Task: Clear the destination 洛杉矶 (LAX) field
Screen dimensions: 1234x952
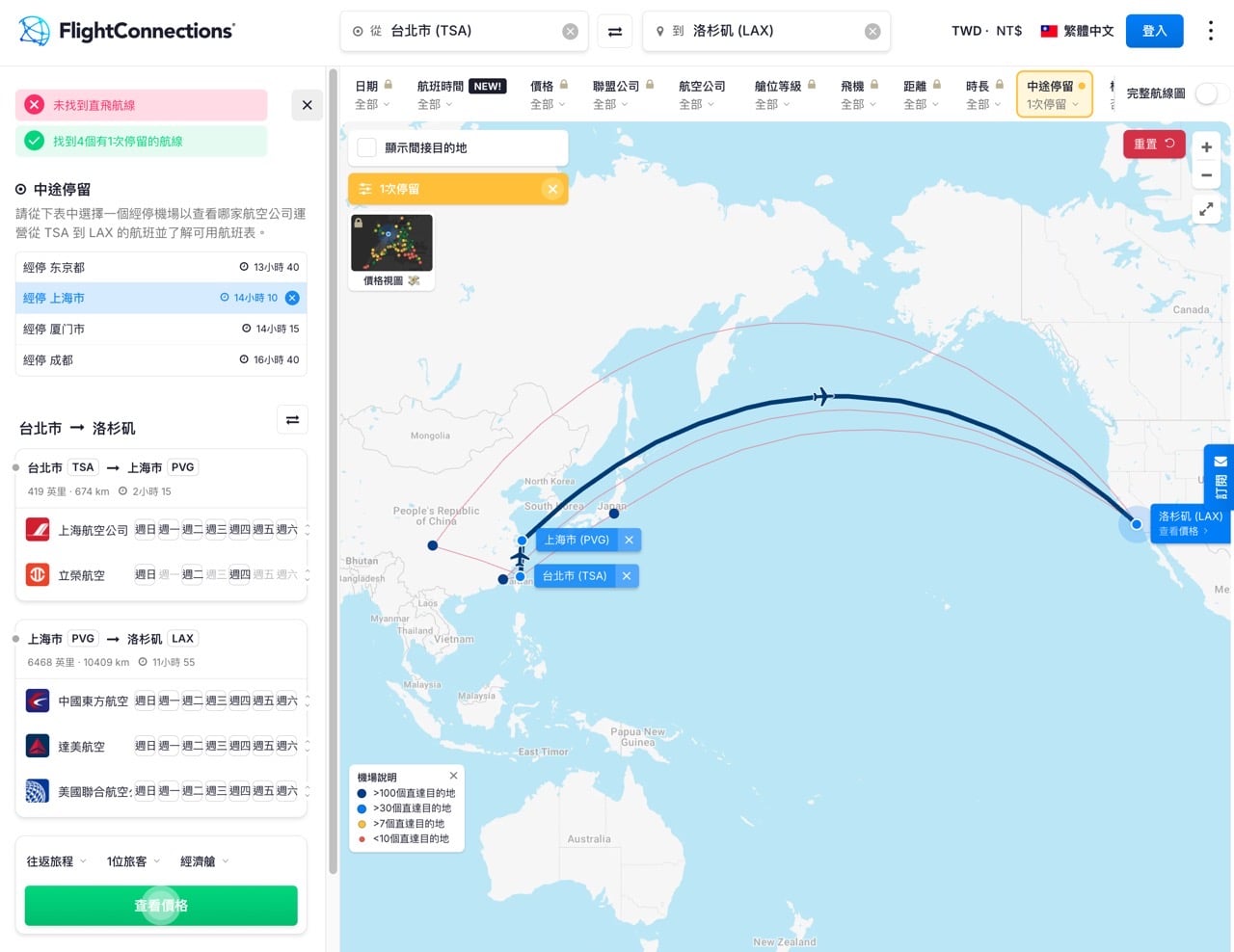Action: coord(872,32)
